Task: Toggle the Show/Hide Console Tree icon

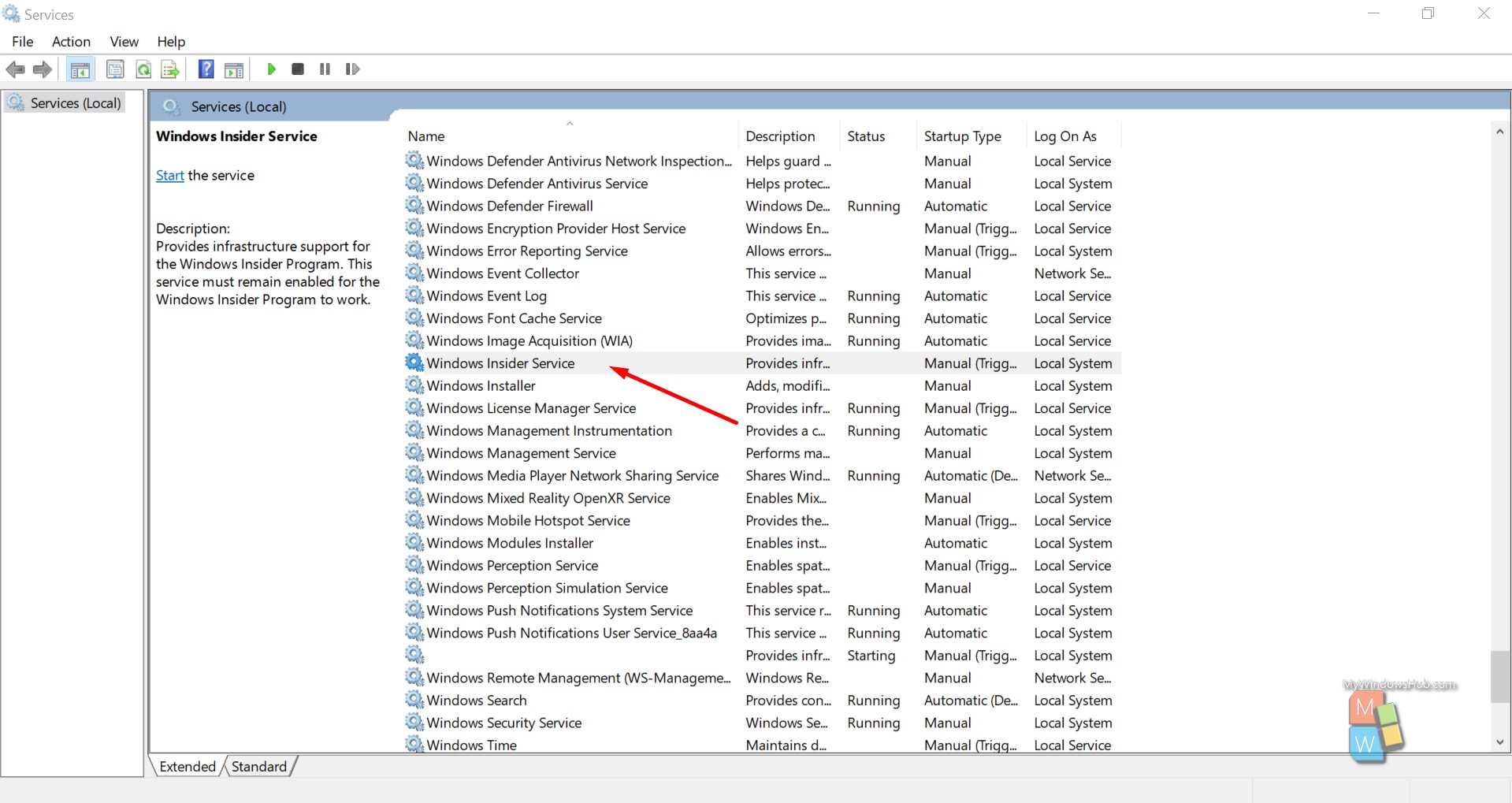Action: [x=80, y=69]
